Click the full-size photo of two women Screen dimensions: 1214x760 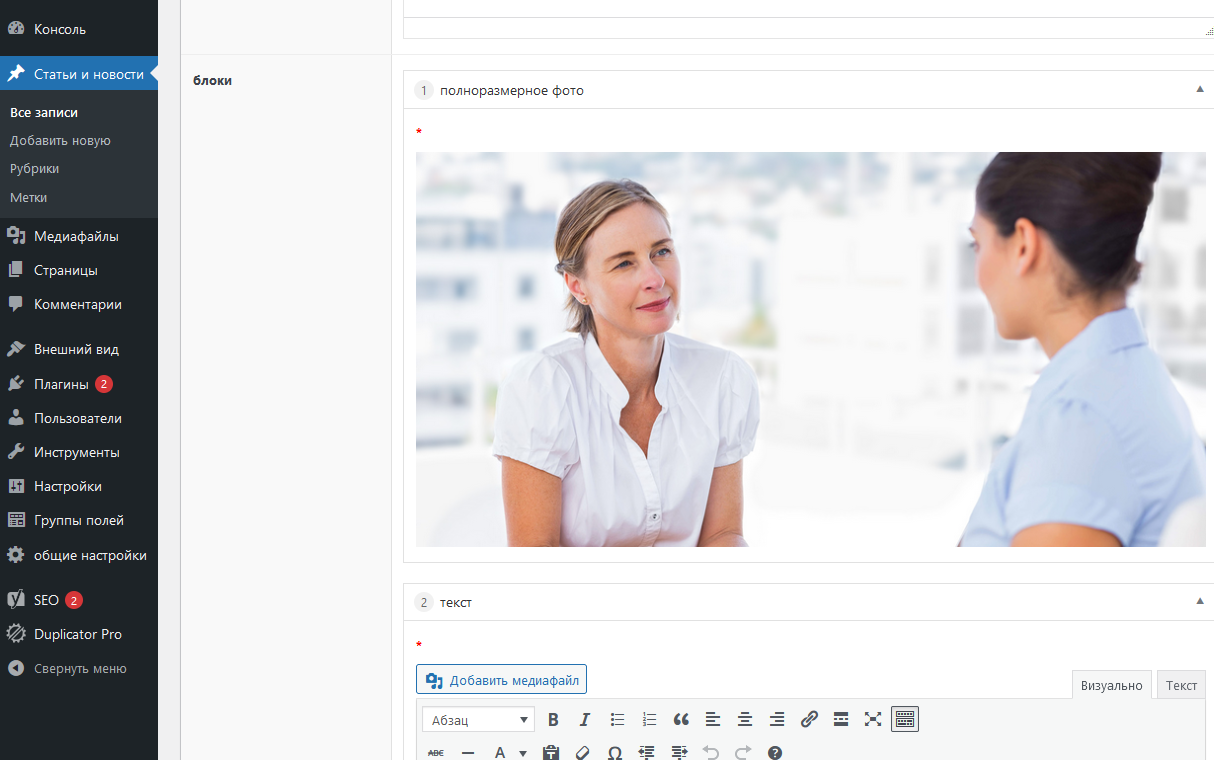(x=810, y=349)
